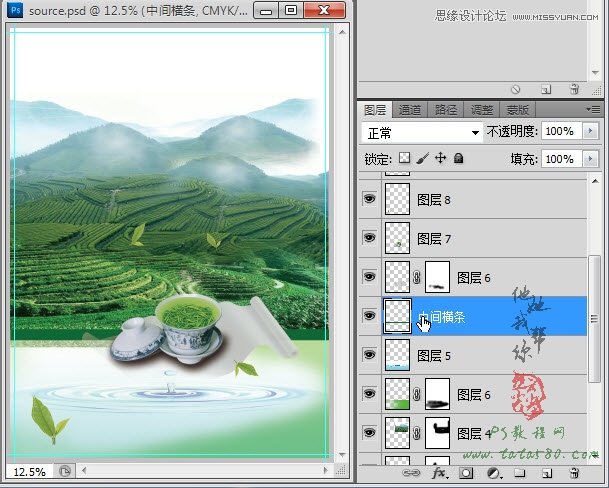Click right arrow of document horizontal scrollbar
This screenshot has height=488, width=609.
click(326, 471)
